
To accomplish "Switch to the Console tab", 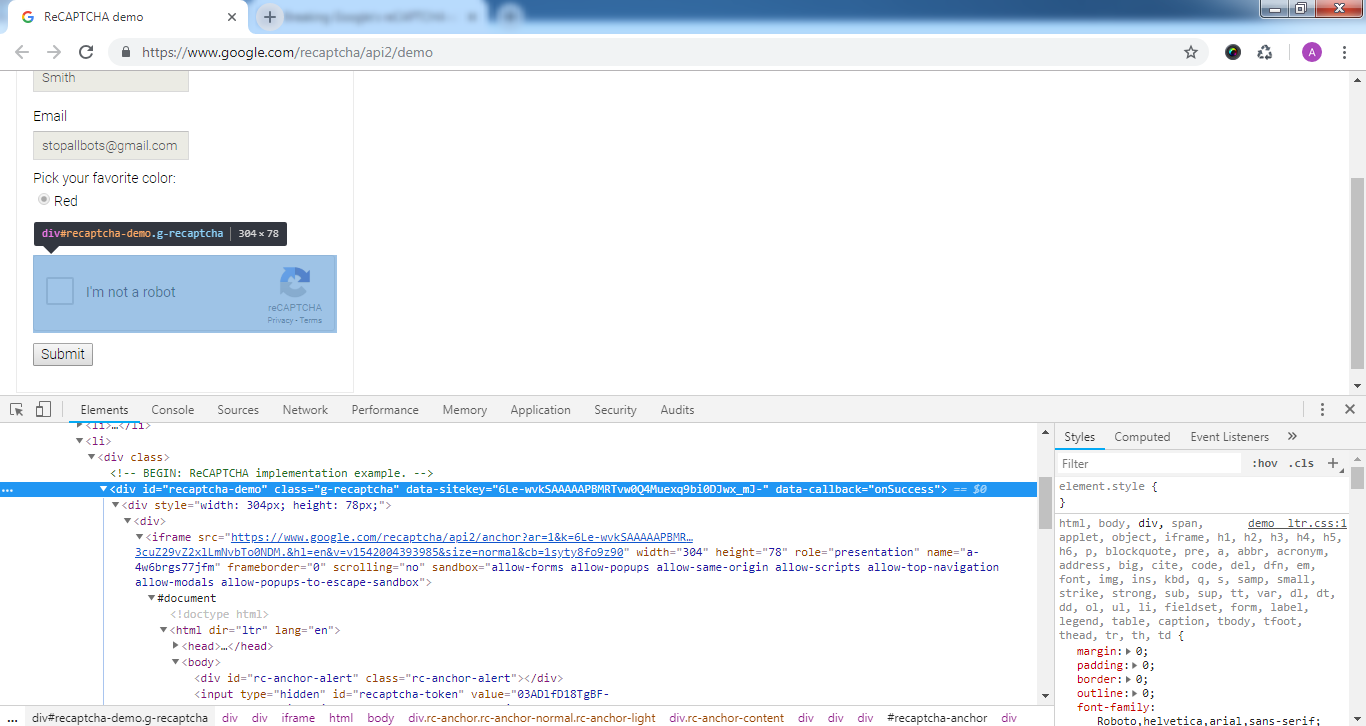I will [172, 409].
